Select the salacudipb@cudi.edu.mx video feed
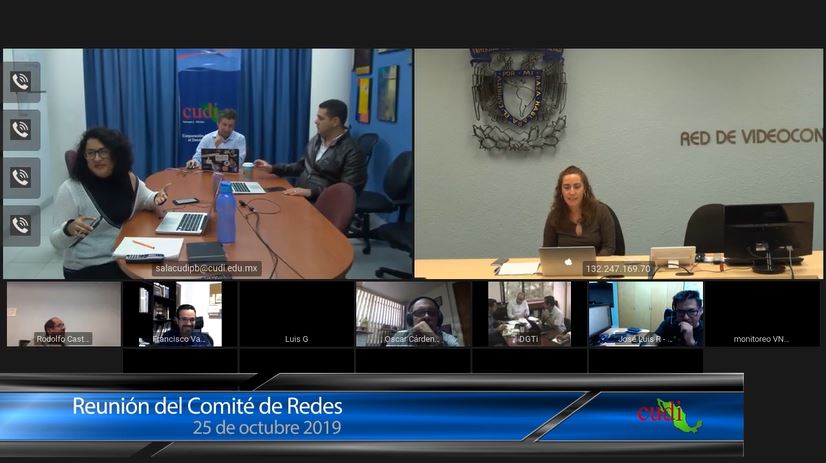The width and height of the screenshot is (826, 463). 208,164
